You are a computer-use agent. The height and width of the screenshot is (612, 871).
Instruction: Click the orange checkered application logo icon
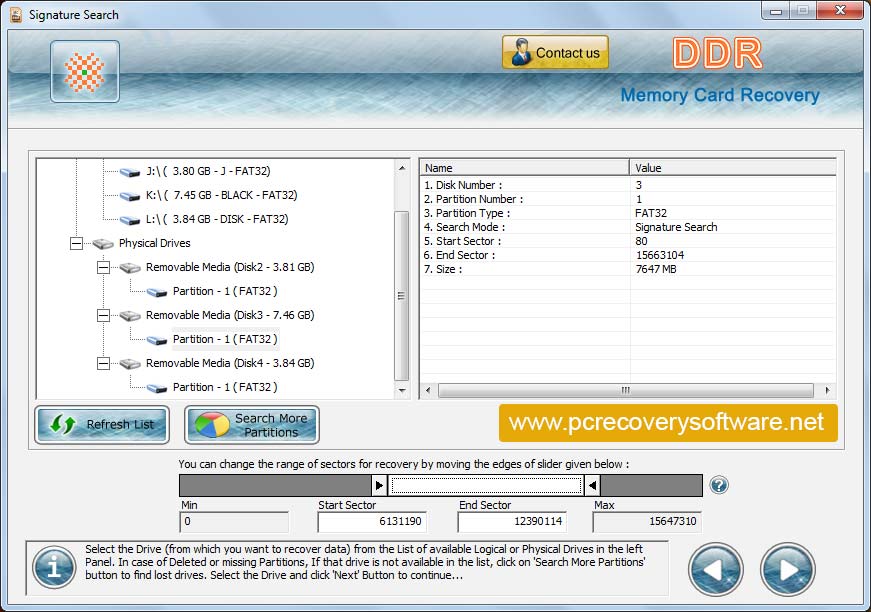tap(84, 72)
